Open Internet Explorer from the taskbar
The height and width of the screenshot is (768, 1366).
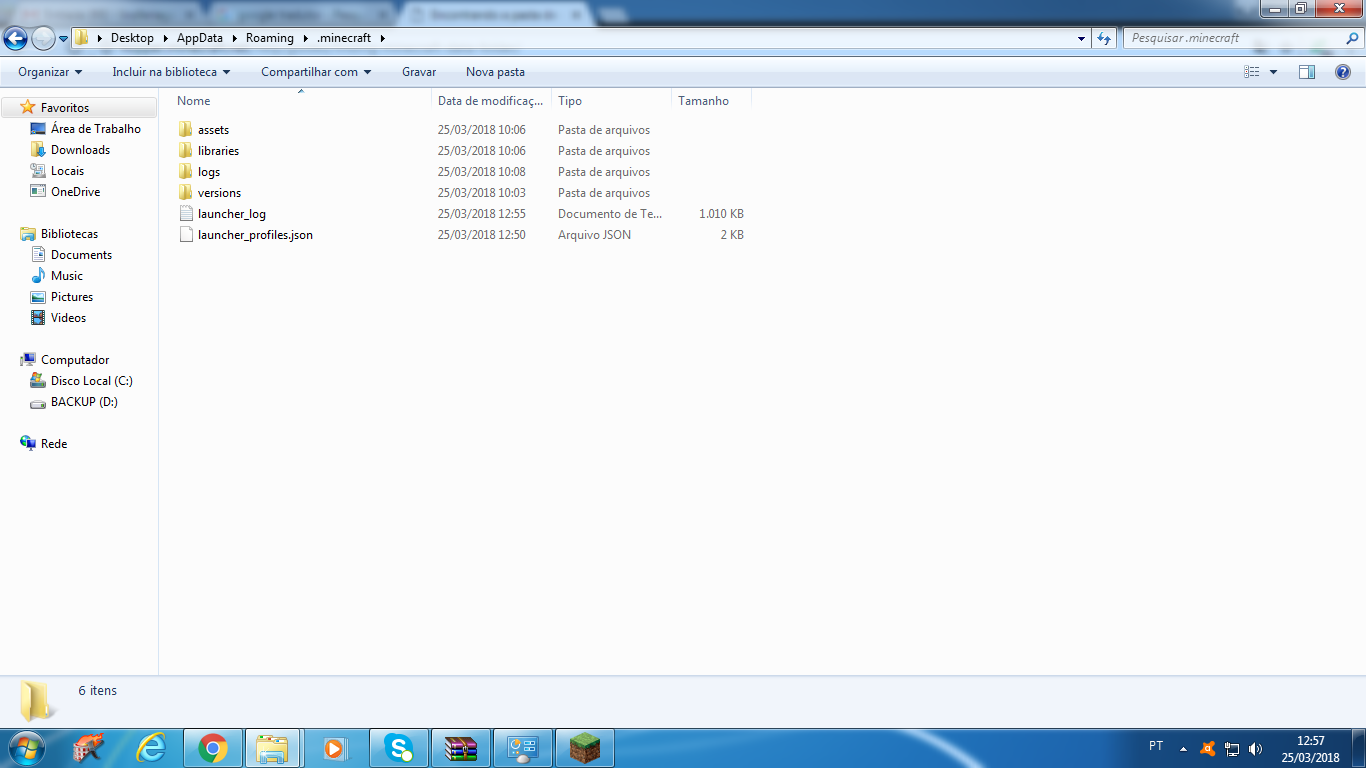152,748
